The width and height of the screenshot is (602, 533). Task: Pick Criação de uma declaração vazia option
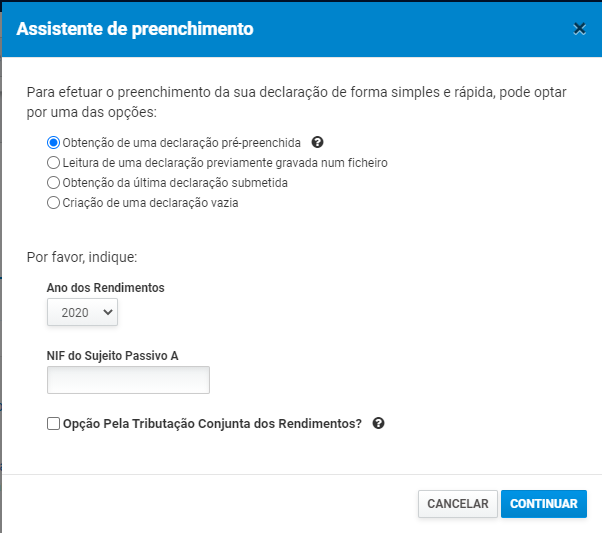53,202
